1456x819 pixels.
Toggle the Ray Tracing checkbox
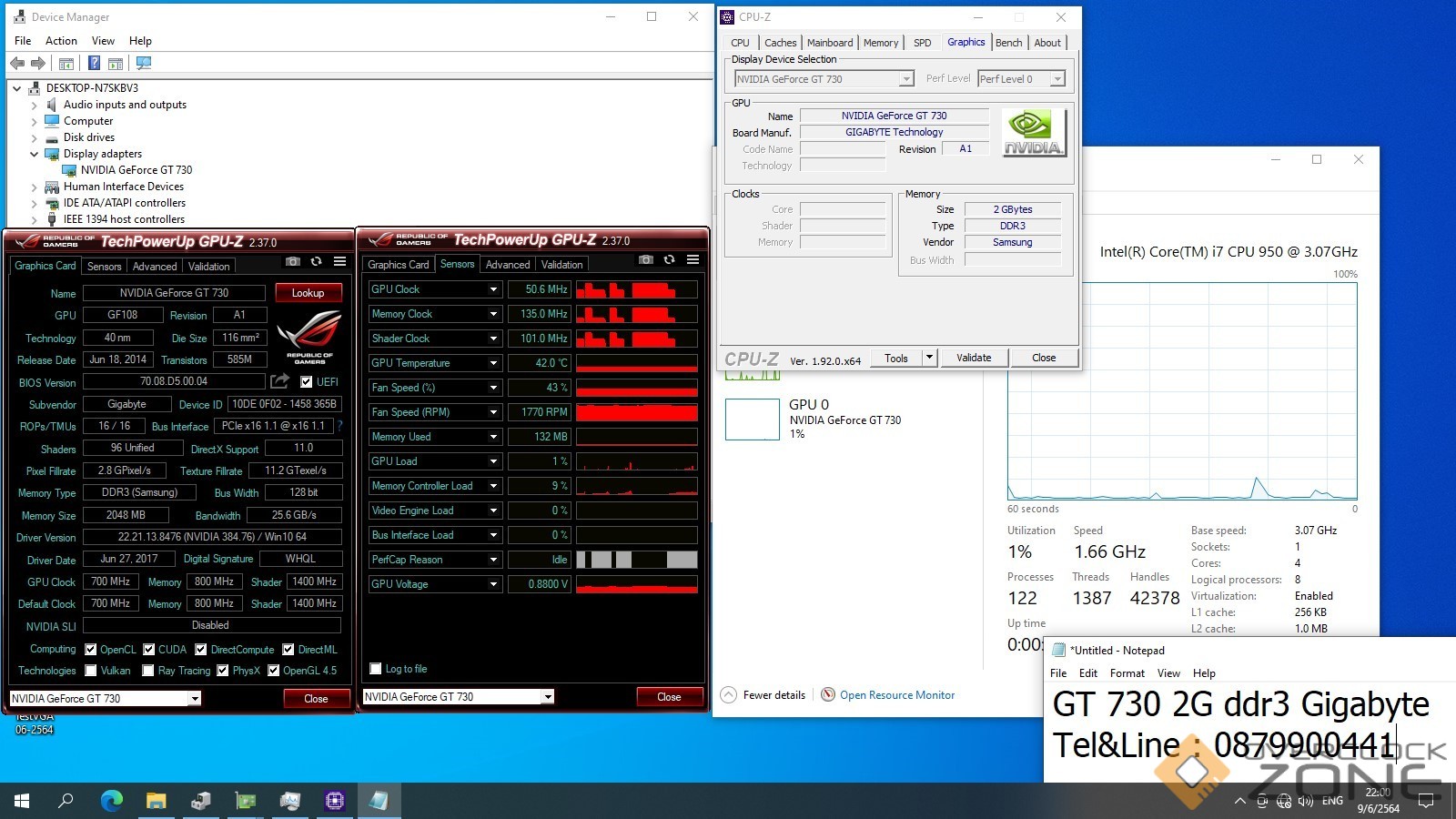tap(148, 671)
